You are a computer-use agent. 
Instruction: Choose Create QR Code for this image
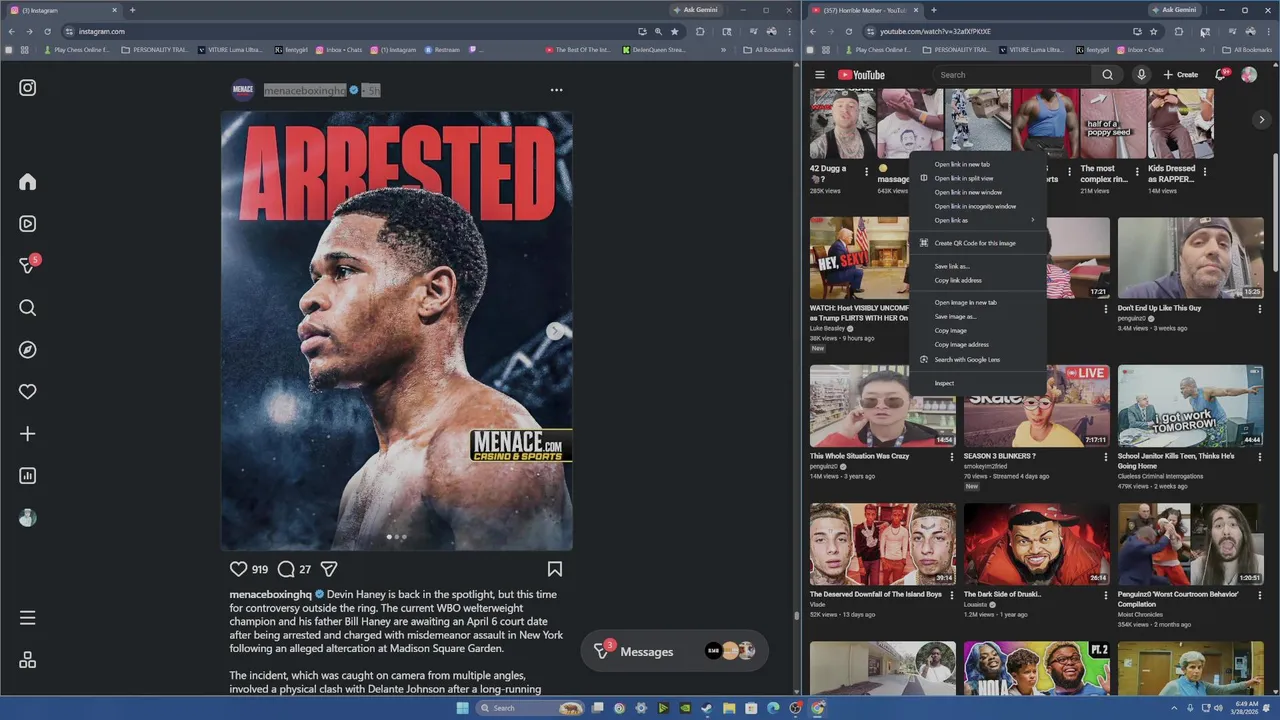coord(977,243)
